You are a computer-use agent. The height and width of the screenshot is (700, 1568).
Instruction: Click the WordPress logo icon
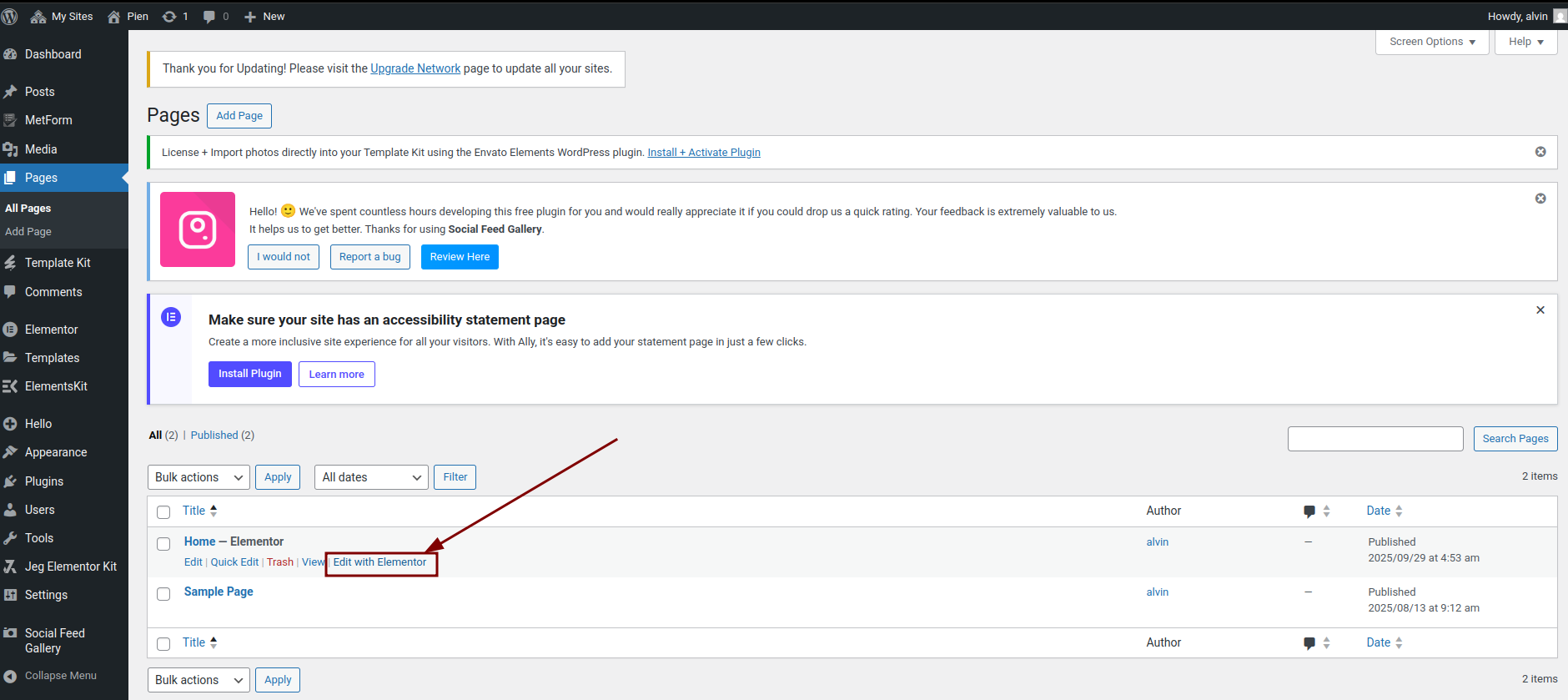[10, 16]
